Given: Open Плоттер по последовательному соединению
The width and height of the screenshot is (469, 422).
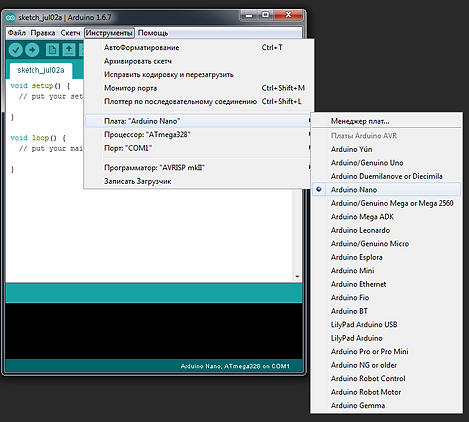Looking at the screenshot, I should click(x=199, y=101).
